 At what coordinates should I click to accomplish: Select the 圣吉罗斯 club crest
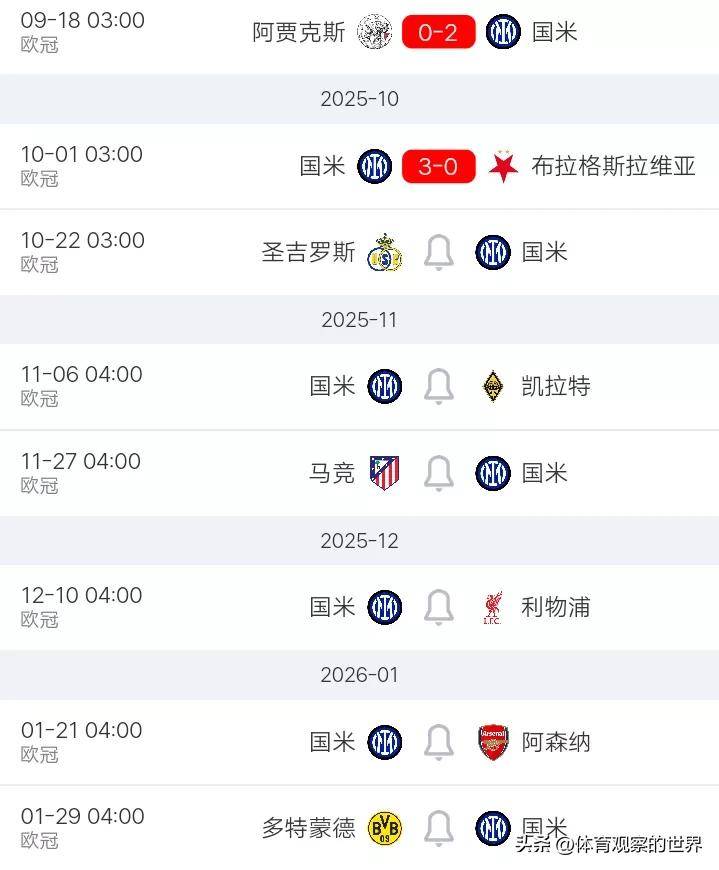point(385,252)
